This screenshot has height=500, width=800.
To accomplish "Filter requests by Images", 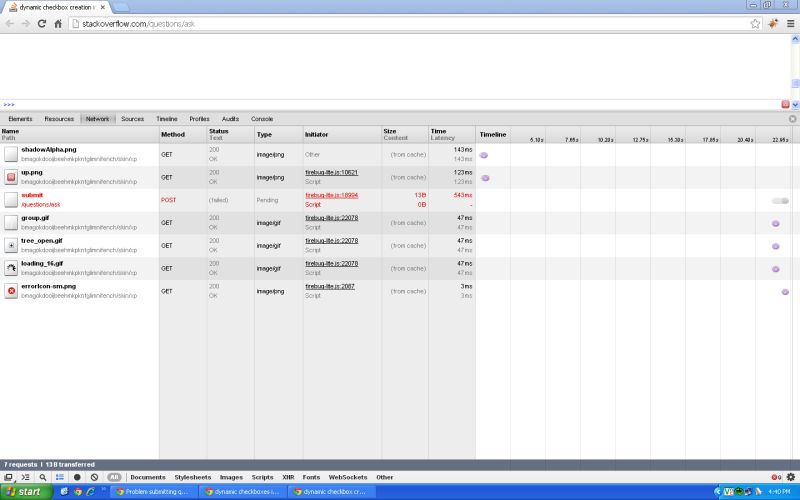I will pos(231,477).
